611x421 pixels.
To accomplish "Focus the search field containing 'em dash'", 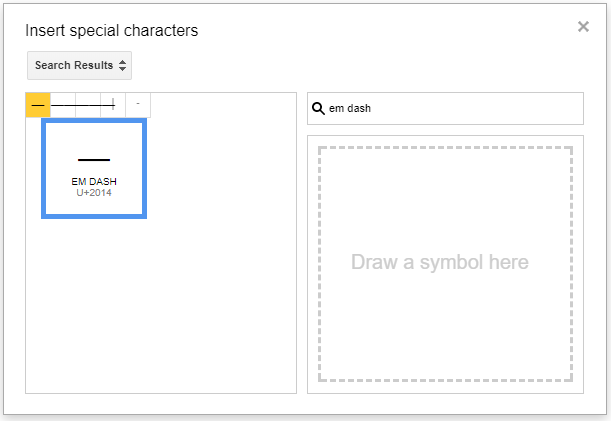I will [450, 109].
